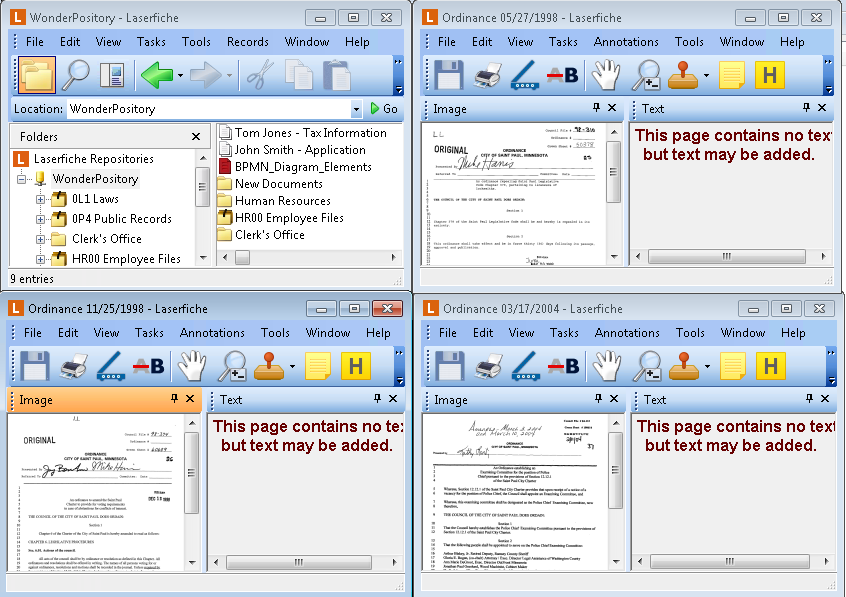The width and height of the screenshot is (846, 597).
Task: Close the Folders pane
Action: click(x=196, y=137)
